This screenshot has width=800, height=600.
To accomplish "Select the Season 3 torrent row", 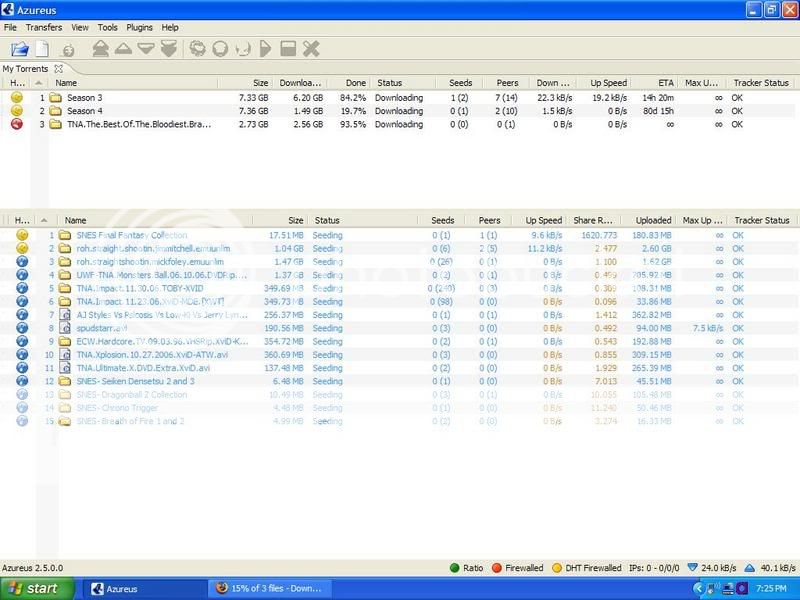I will (400, 97).
